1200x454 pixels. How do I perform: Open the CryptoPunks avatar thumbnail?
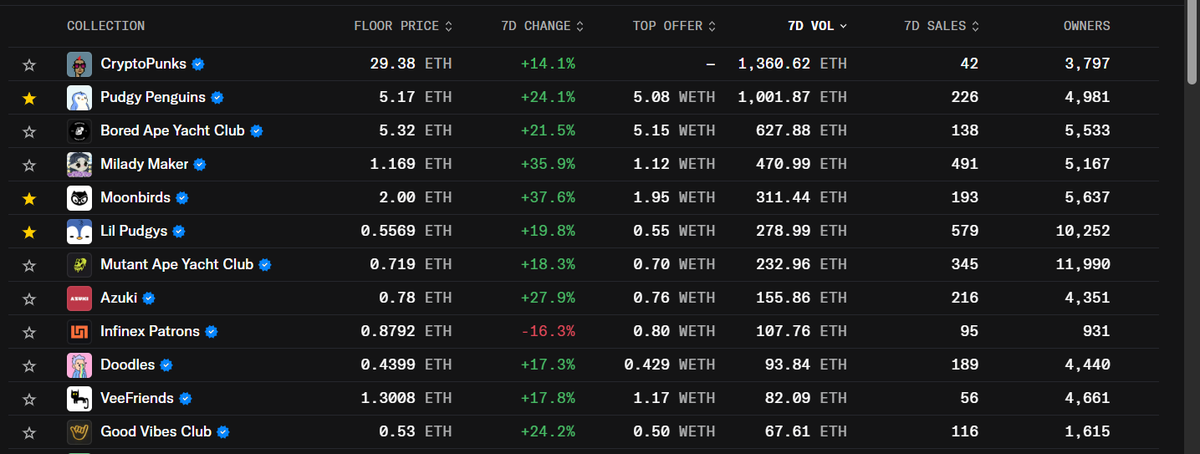(80, 64)
